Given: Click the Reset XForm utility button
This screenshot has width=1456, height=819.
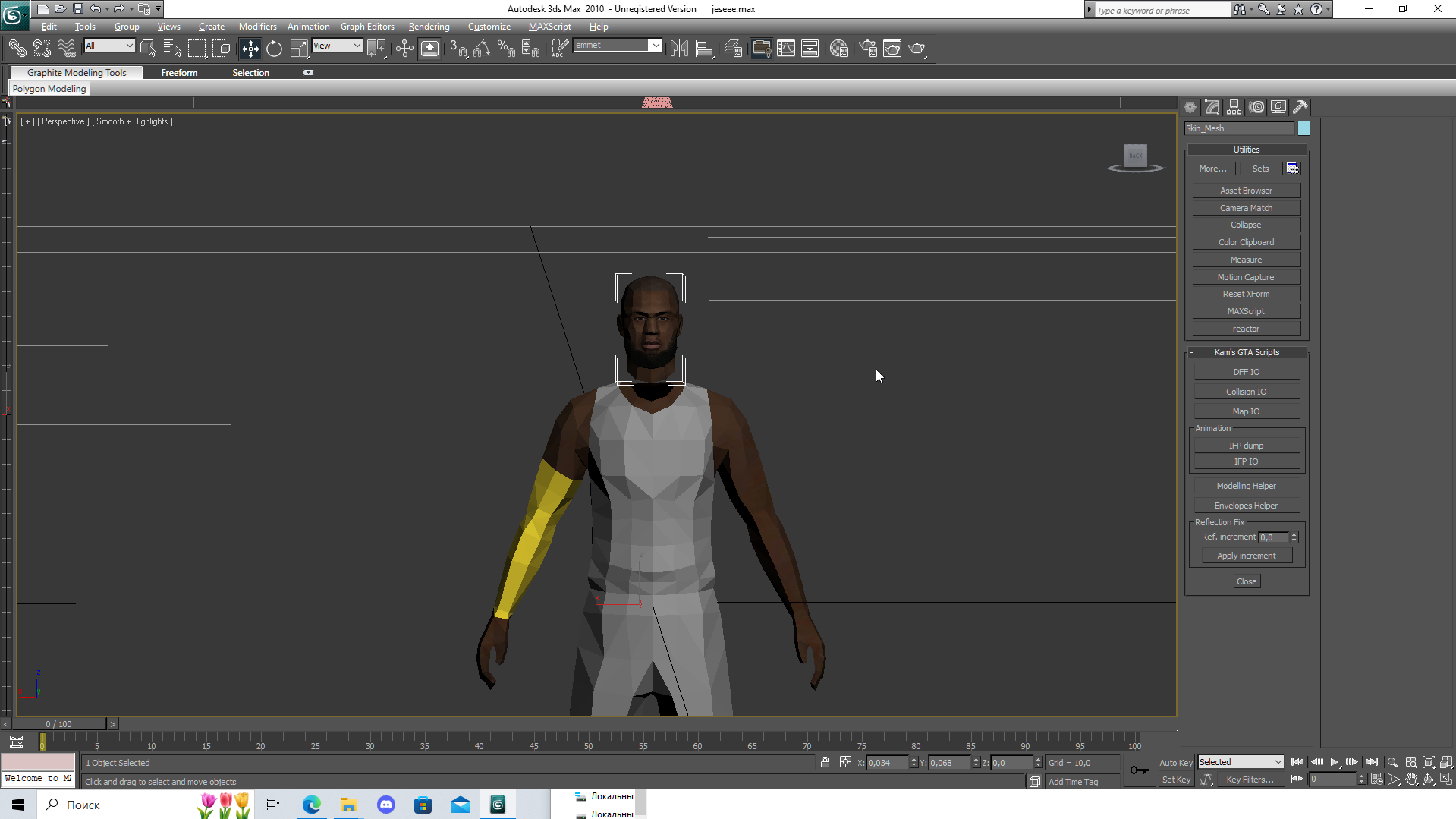Looking at the screenshot, I should (1246, 294).
